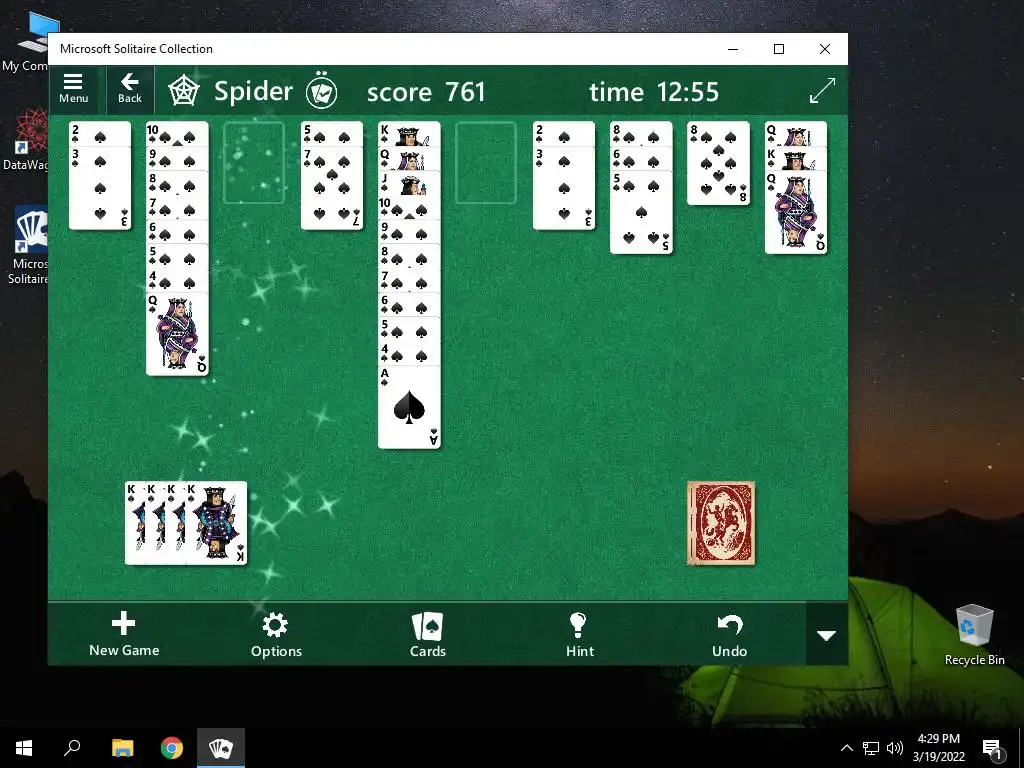The height and width of the screenshot is (768, 1024).
Task: Click the time 12:55 display
Action: (x=653, y=92)
